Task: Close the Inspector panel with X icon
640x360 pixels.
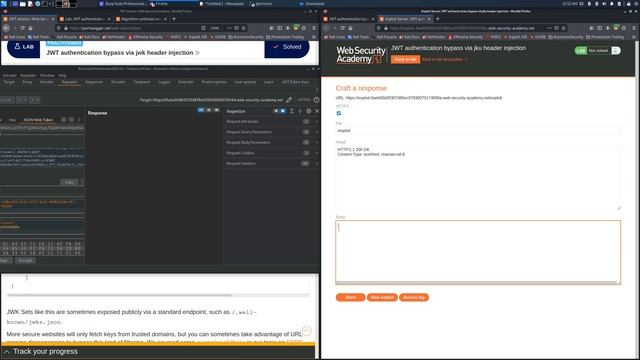Action: [317, 111]
